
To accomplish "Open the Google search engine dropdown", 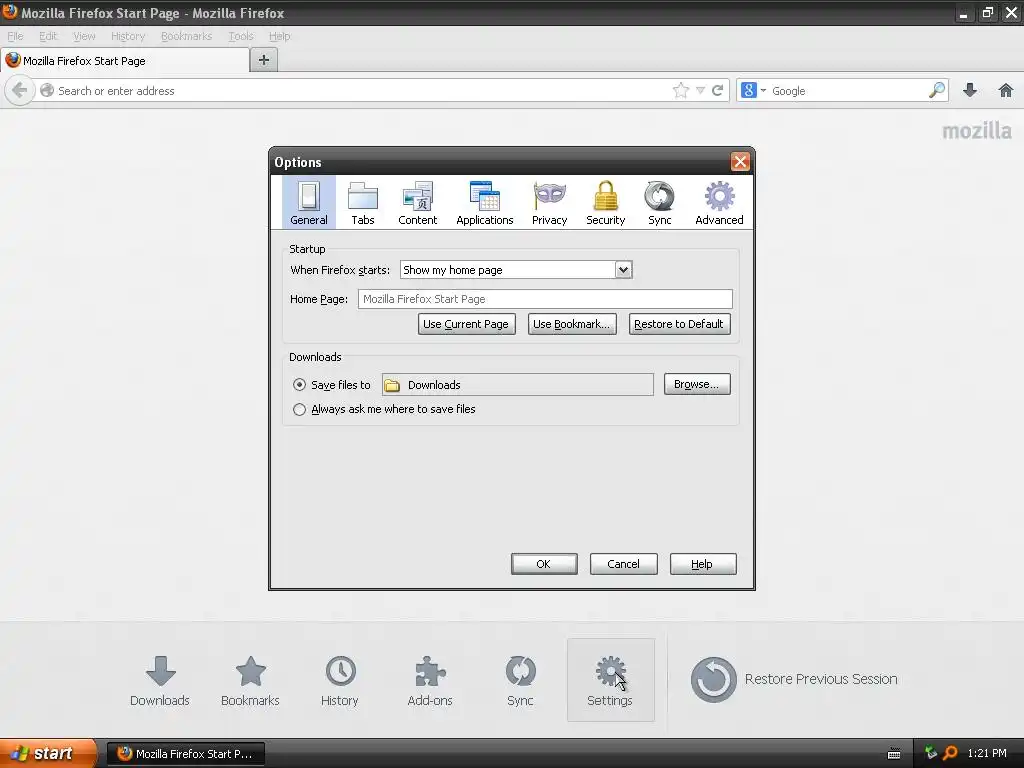I will click(x=754, y=90).
